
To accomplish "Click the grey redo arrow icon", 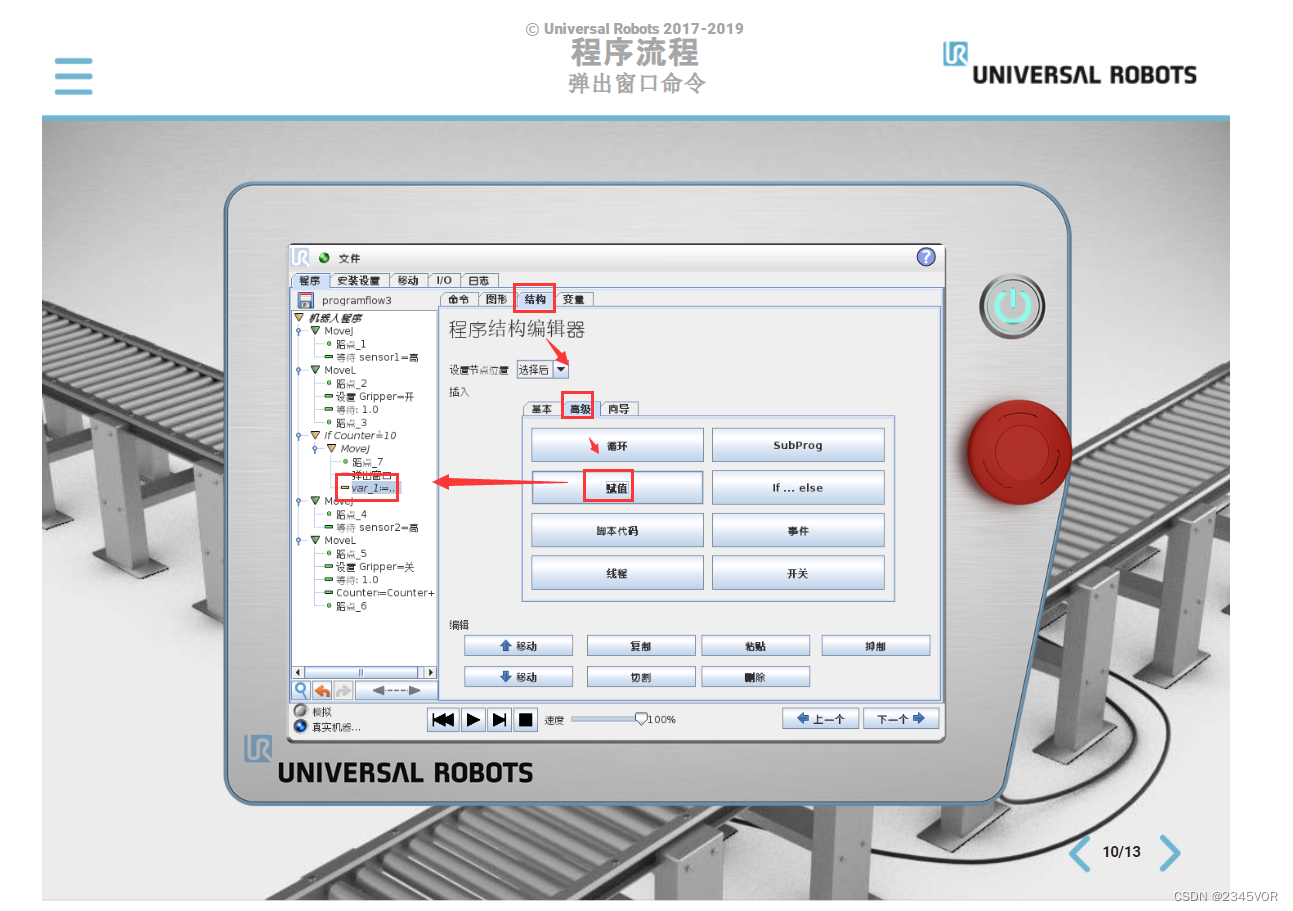I will click(x=343, y=690).
